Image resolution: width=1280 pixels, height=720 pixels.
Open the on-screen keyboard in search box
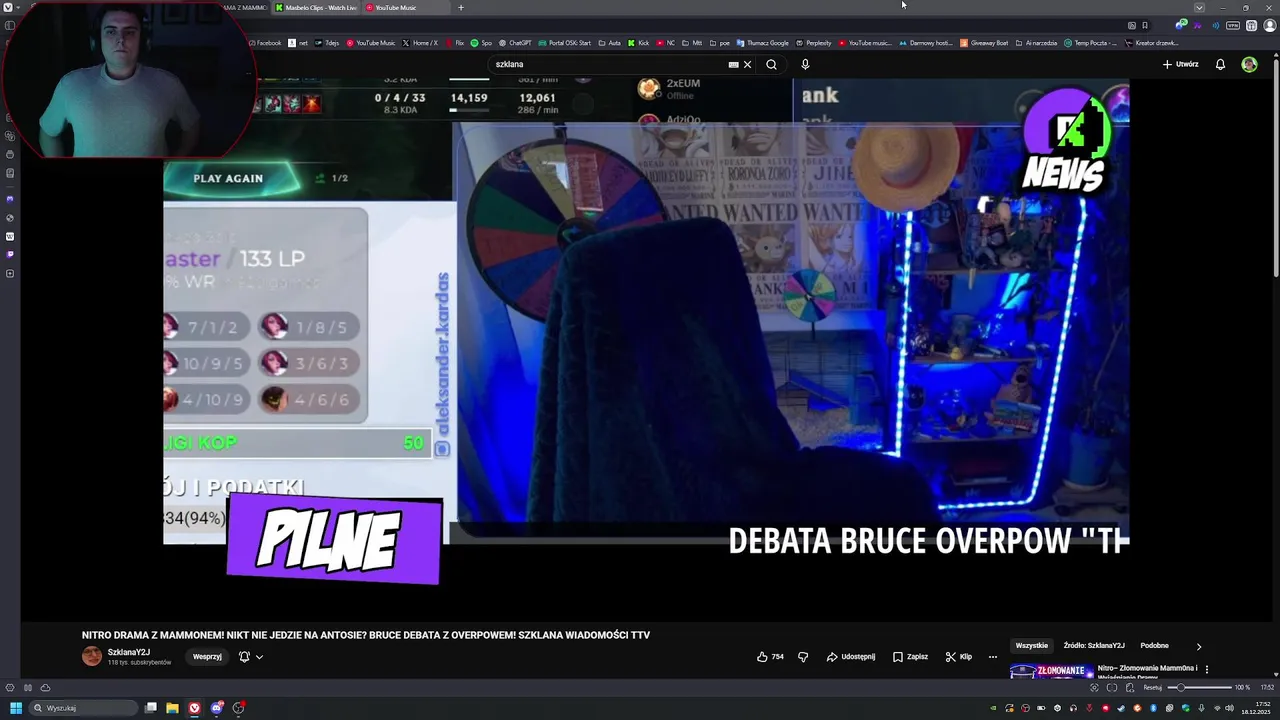pos(734,64)
